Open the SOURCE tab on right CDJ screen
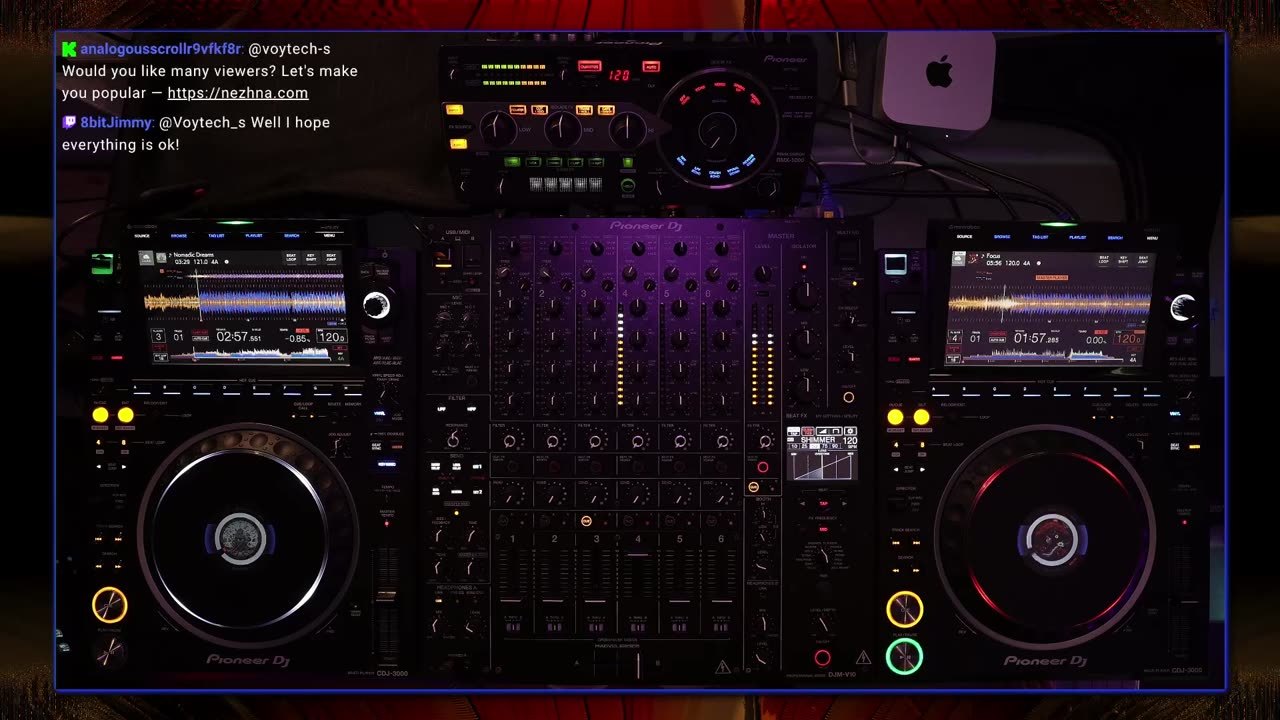This screenshot has height=720, width=1280. coord(964,237)
